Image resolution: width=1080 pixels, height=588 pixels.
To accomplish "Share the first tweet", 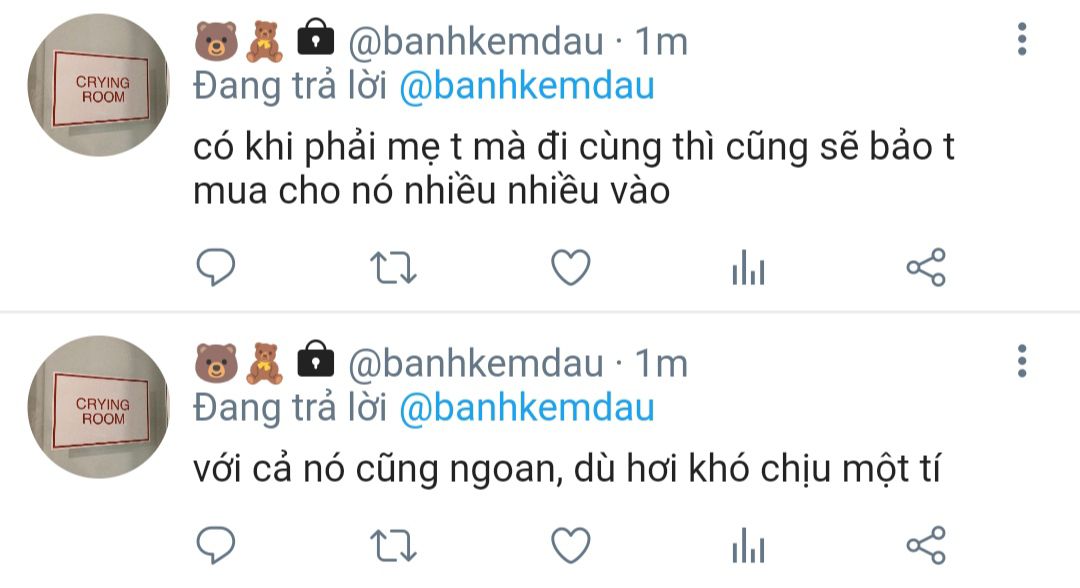I will coord(926,267).
